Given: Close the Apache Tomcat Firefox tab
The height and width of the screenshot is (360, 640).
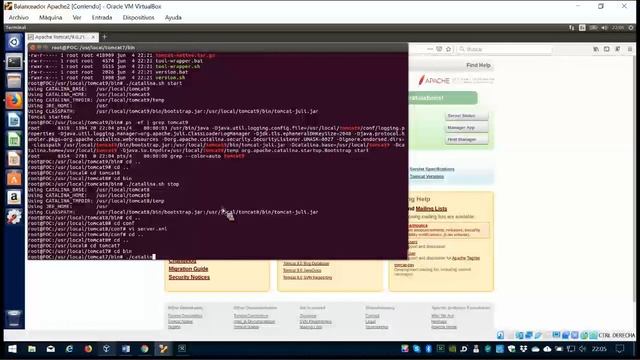Looking at the screenshot, I should coord(93,37).
